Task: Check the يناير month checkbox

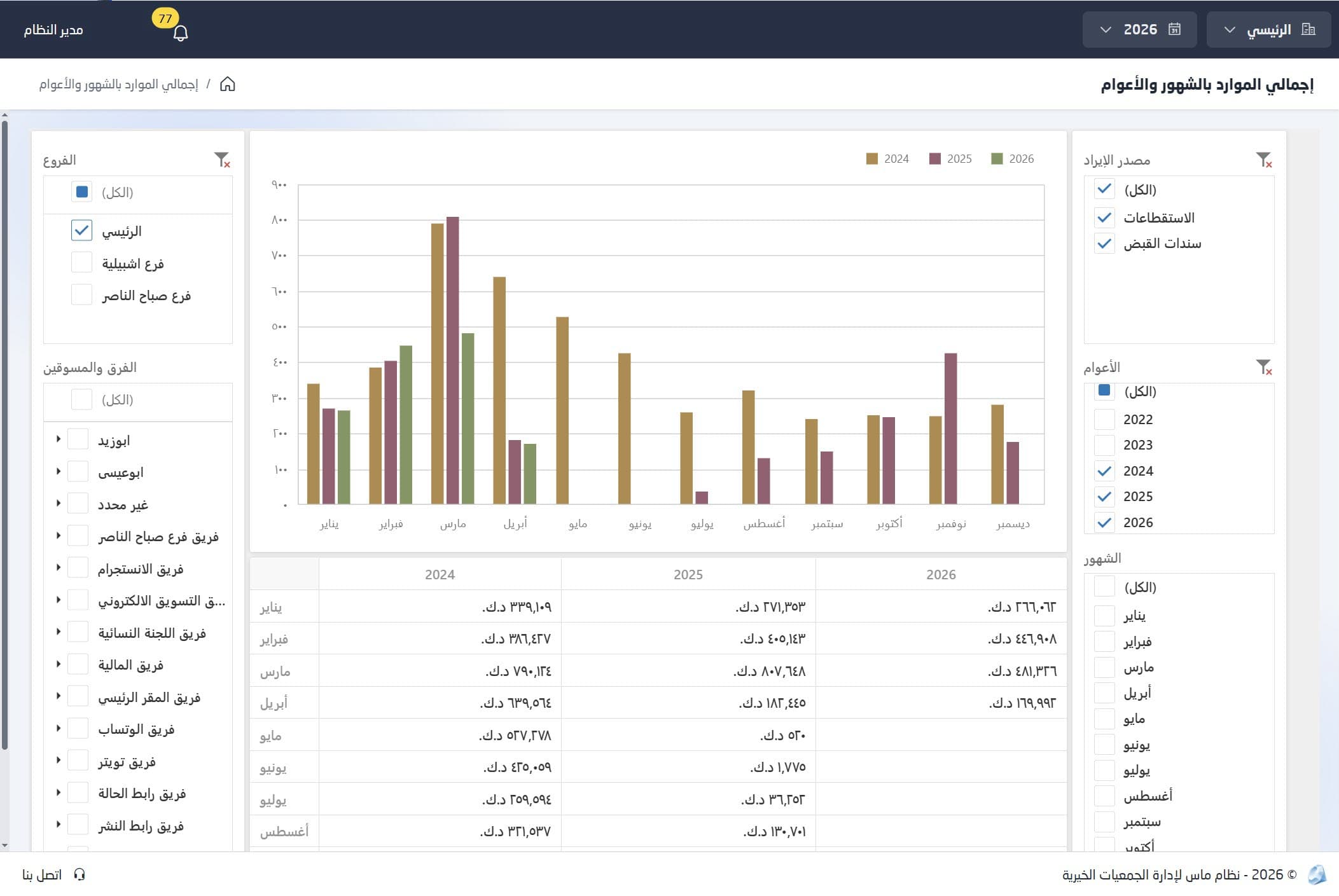Action: (x=1104, y=616)
